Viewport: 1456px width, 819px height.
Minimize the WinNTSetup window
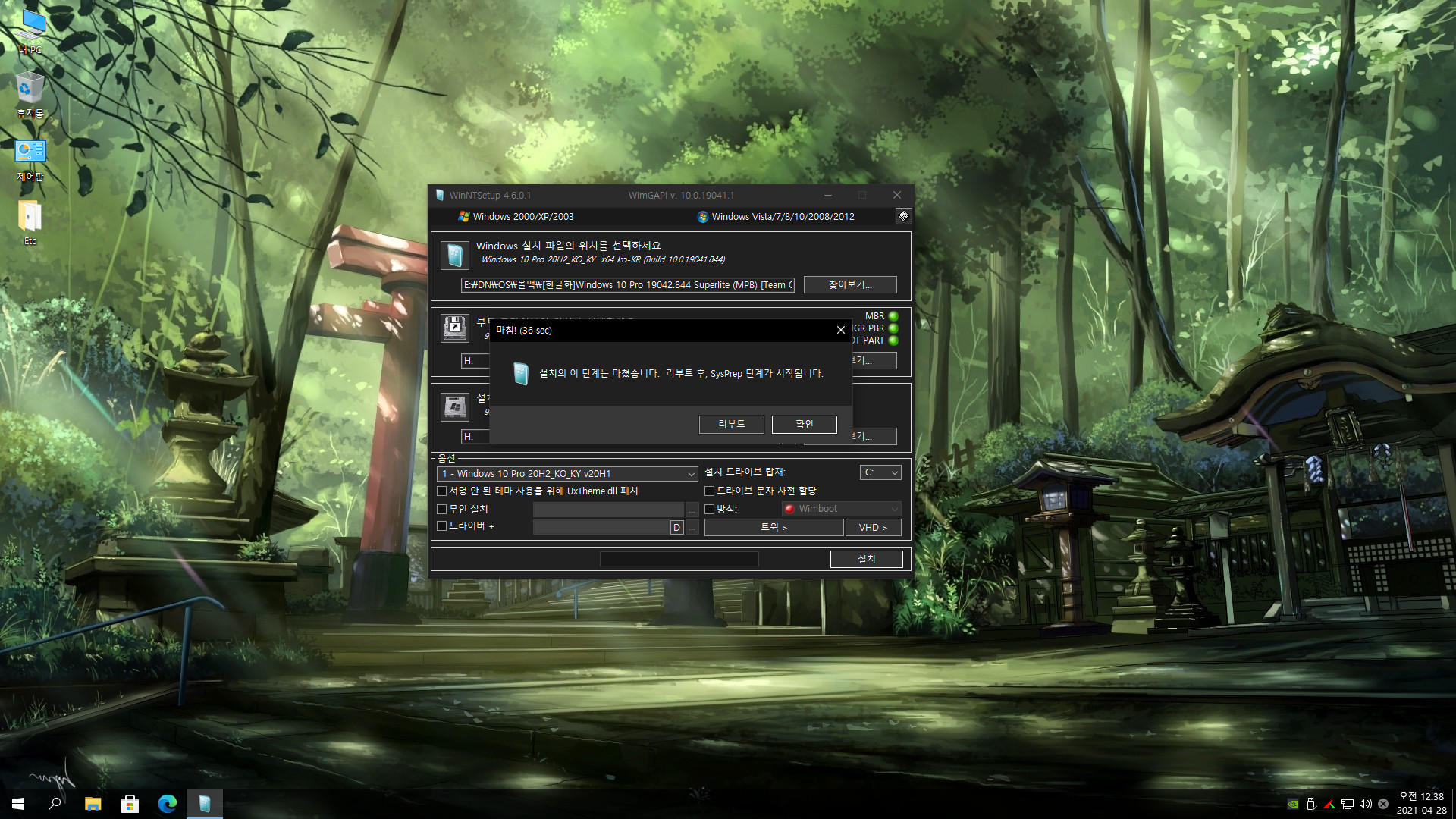click(828, 195)
